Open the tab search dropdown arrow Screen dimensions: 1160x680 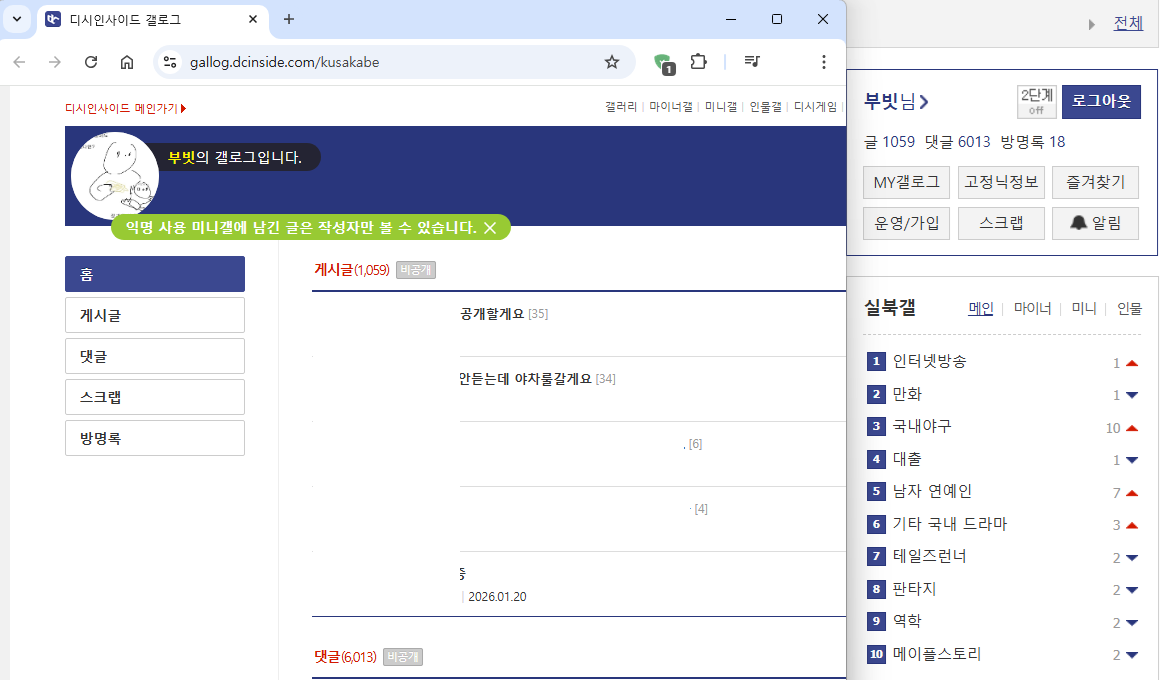16,19
